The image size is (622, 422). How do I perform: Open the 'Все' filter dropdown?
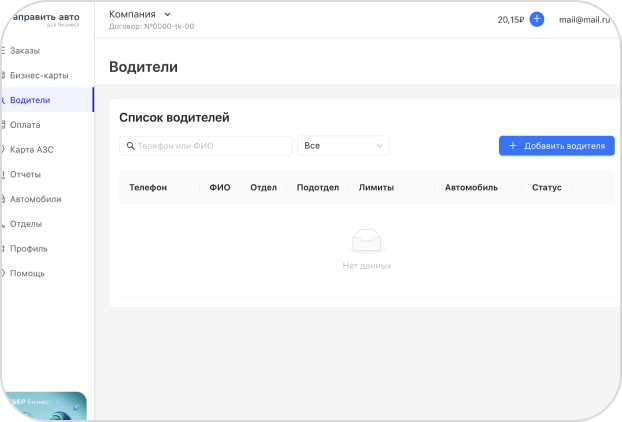coord(343,146)
